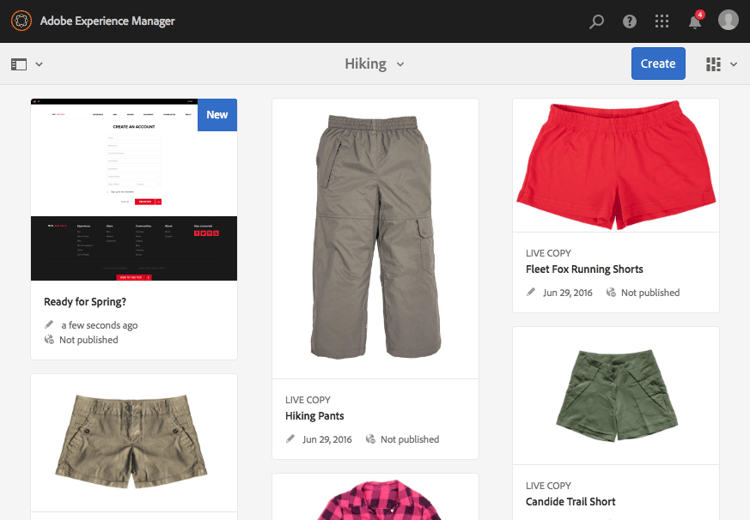Toggle the side rail panel icon
The height and width of the screenshot is (520, 750).
point(19,64)
